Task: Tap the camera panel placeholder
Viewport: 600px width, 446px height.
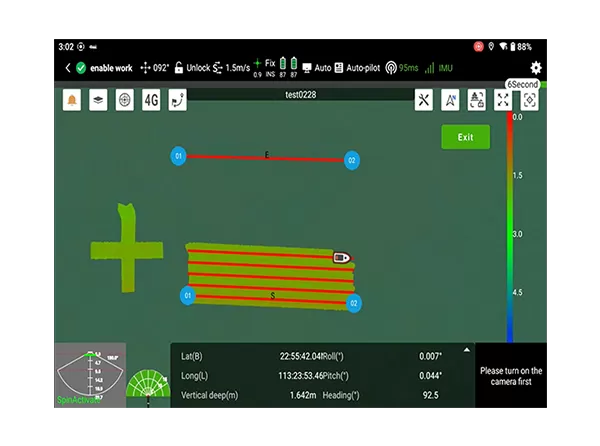Action: click(511, 376)
